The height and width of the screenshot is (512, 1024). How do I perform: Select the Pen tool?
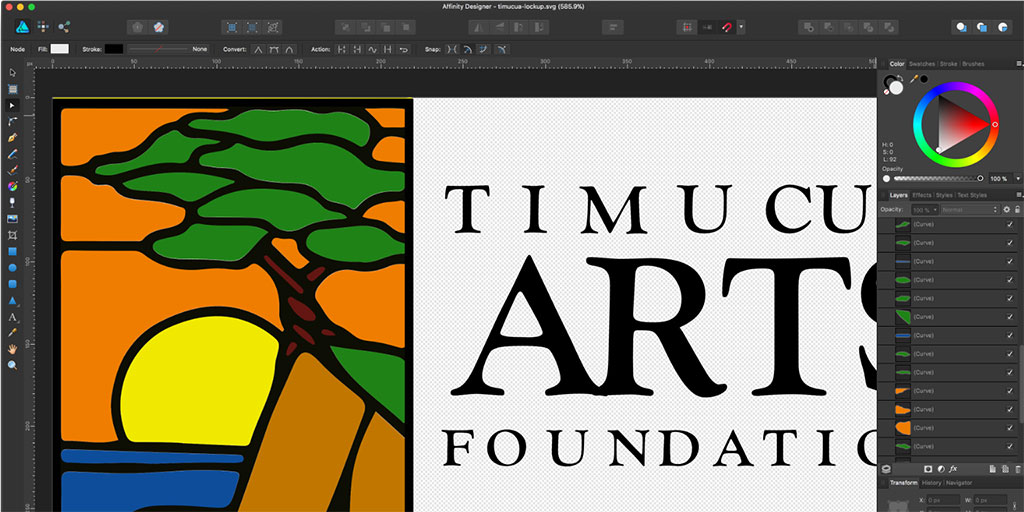tap(12, 138)
